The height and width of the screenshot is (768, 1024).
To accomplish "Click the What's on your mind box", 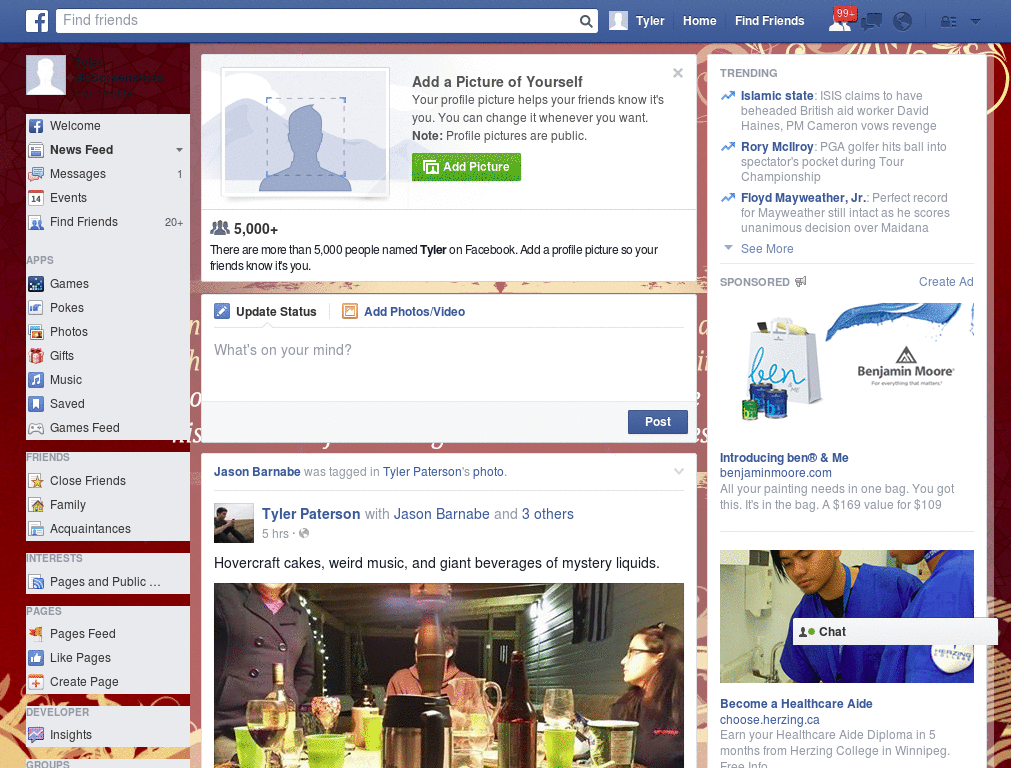I will point(449,362).
